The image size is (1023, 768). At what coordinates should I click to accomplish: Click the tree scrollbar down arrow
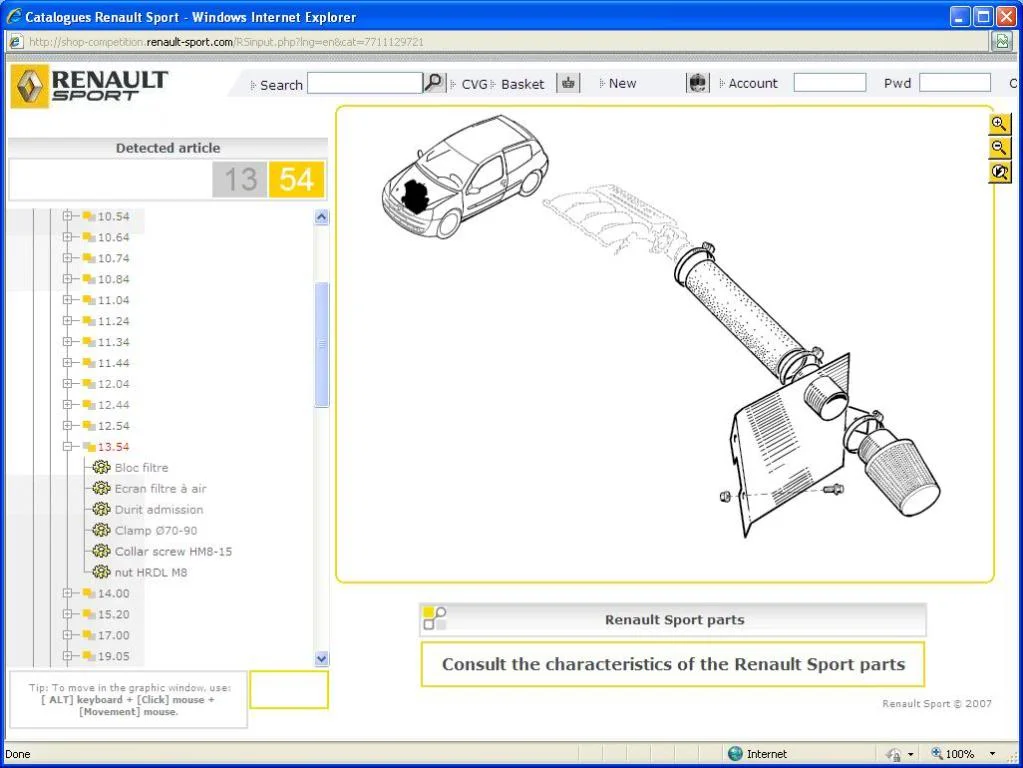coord(322,658)
